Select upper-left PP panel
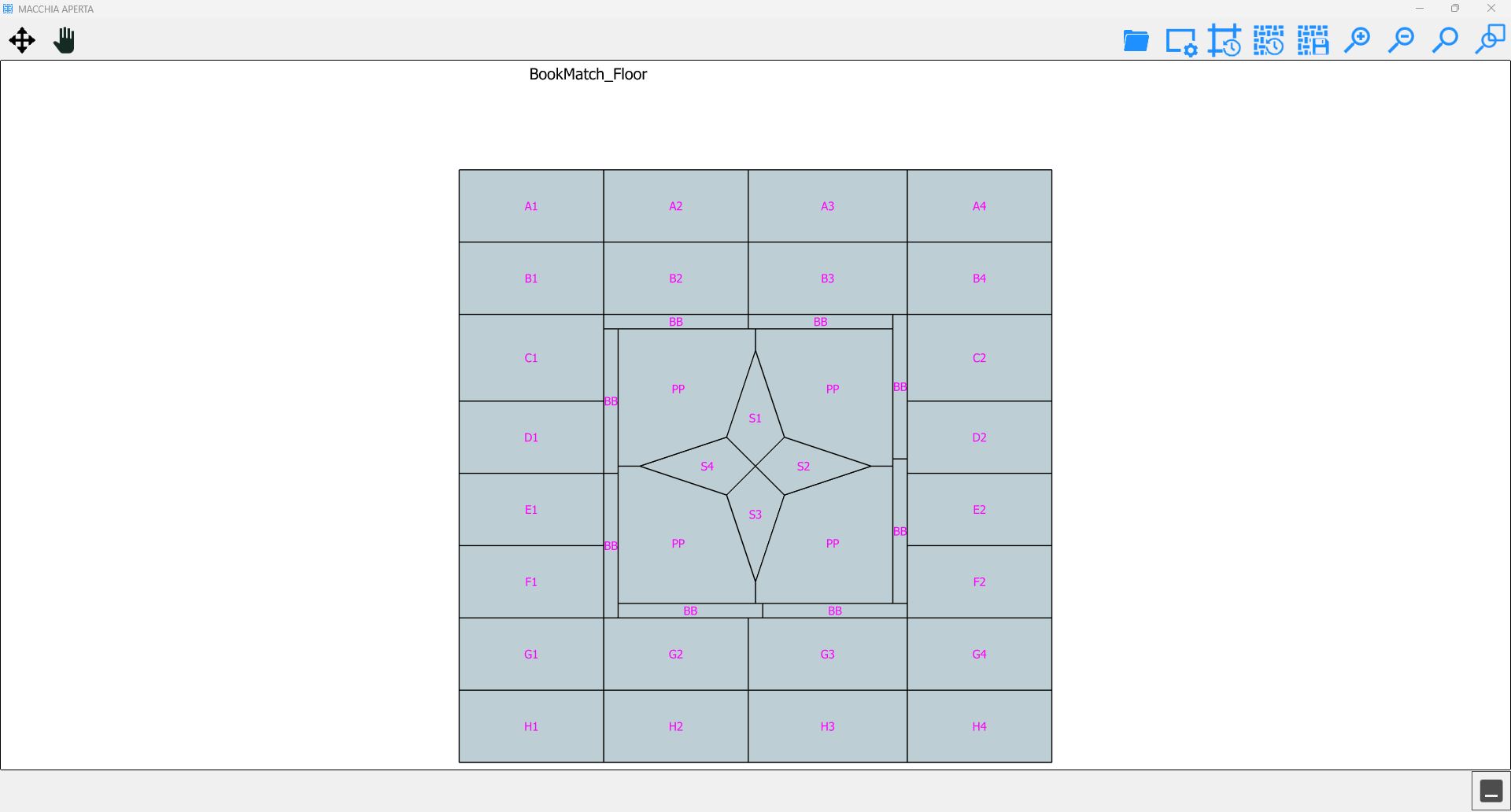Screen dimensions: 1511x812 tap(678, 389)
